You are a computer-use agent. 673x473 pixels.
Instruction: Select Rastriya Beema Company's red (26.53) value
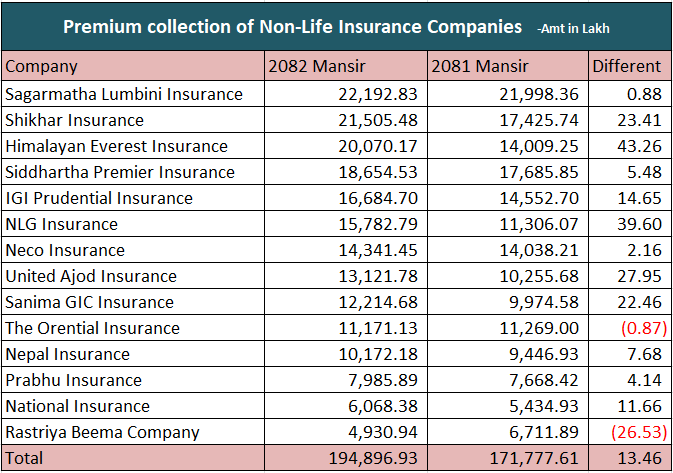pos(634,432)
